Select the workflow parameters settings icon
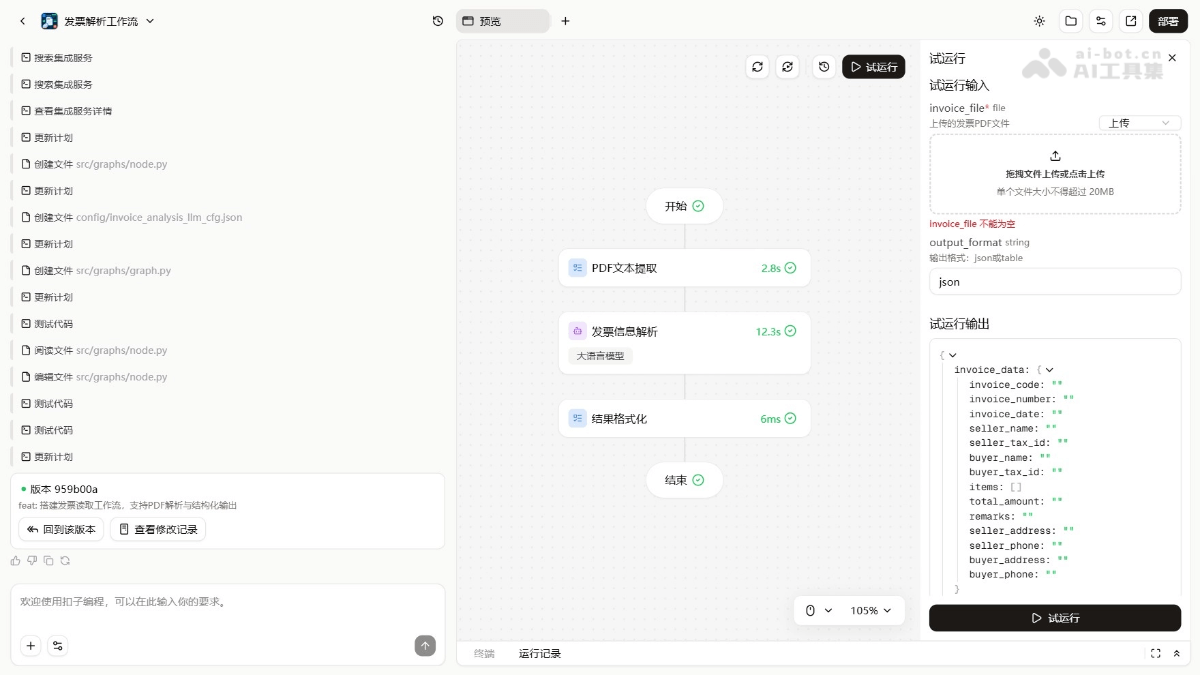 (1099, 20)
